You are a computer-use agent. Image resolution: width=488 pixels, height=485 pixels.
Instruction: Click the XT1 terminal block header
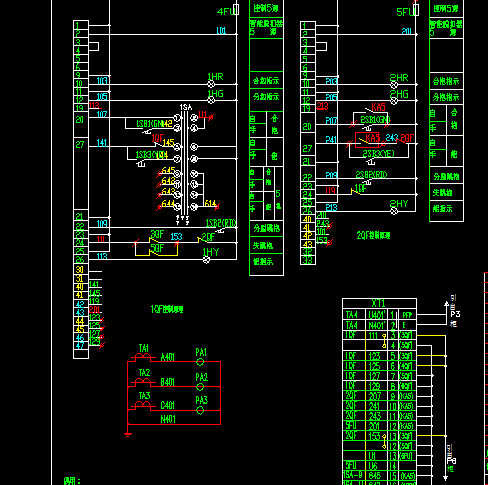(379, 303)
